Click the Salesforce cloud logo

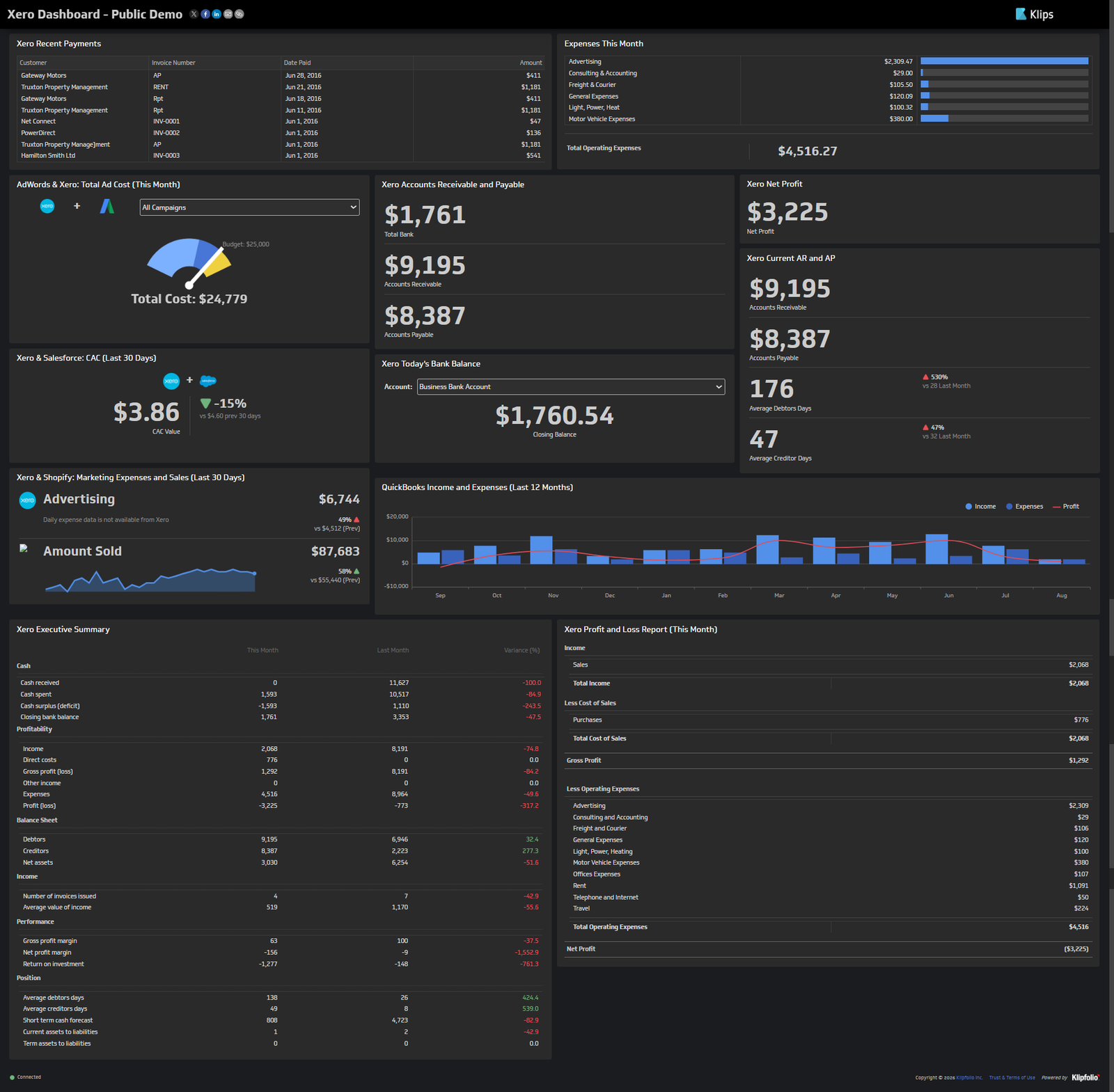208,381
